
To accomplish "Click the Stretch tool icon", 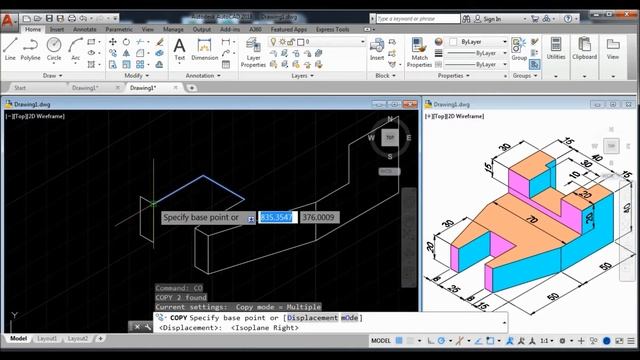I will click(x=113, y=64).
